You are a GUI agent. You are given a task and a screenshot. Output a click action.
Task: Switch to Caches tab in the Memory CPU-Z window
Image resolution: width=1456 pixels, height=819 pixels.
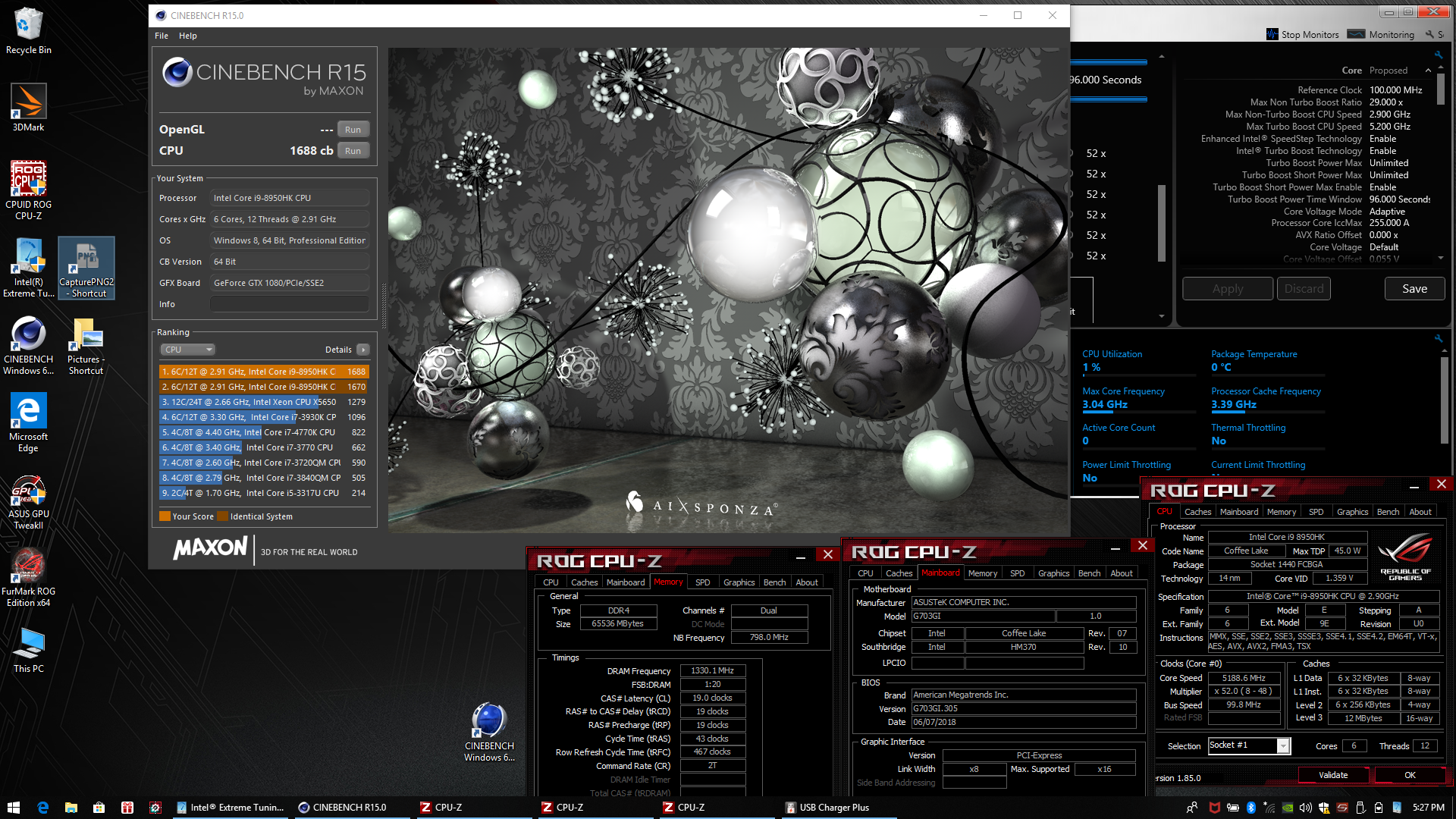pyautogui.click(x=584, y=582)
